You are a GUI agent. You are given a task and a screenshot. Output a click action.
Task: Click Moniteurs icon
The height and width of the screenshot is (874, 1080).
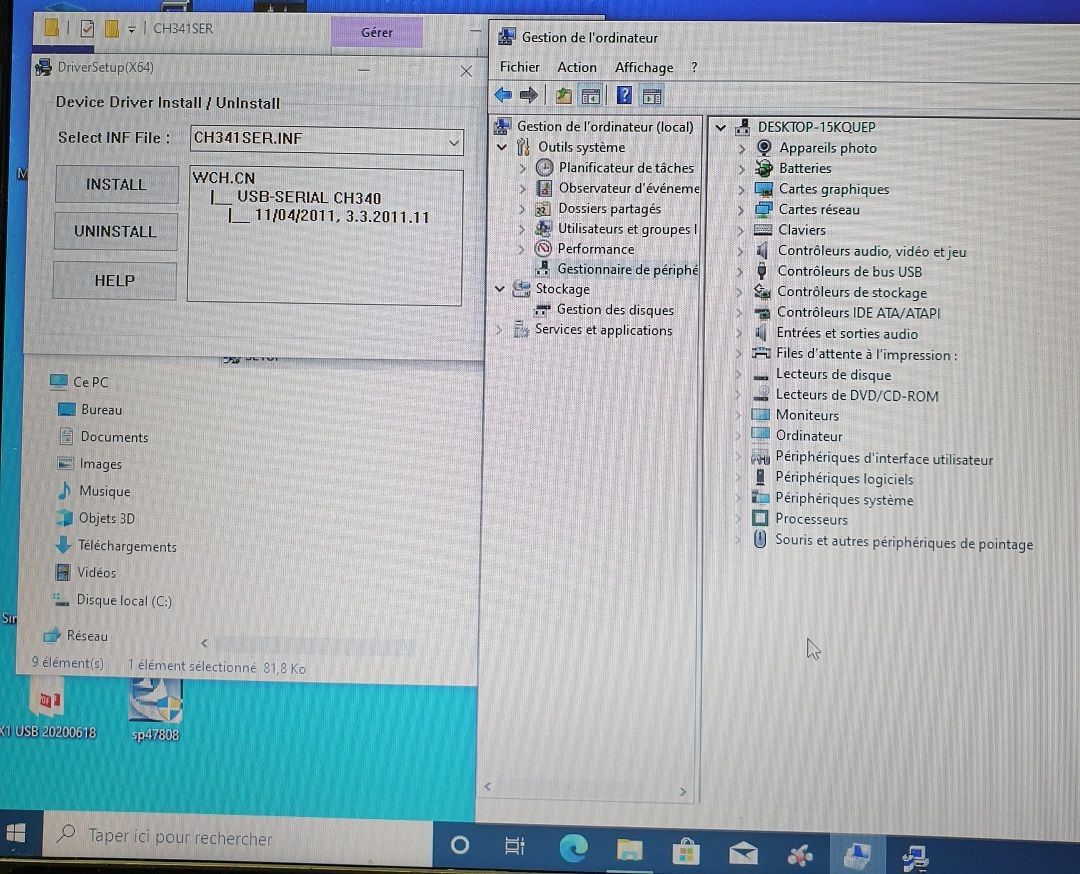coord(760,415)
